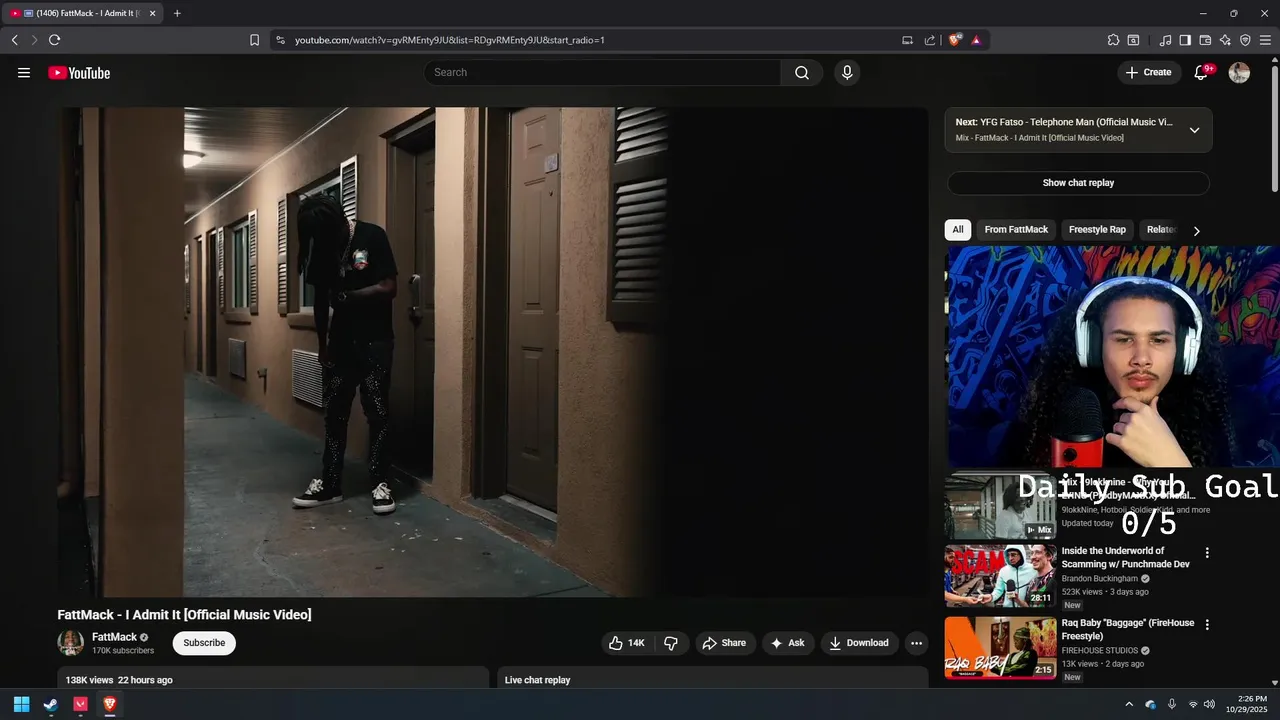Screen dimensions: 1280x720
Task: Click the Share button under video
Action: tap(725, 643)
